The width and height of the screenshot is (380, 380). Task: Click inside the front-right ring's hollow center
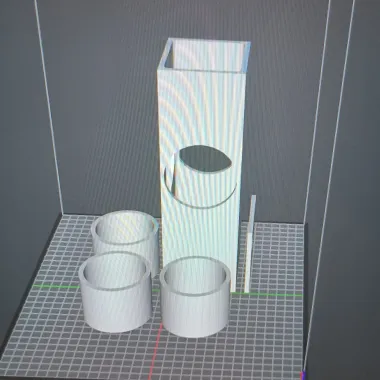195,274
